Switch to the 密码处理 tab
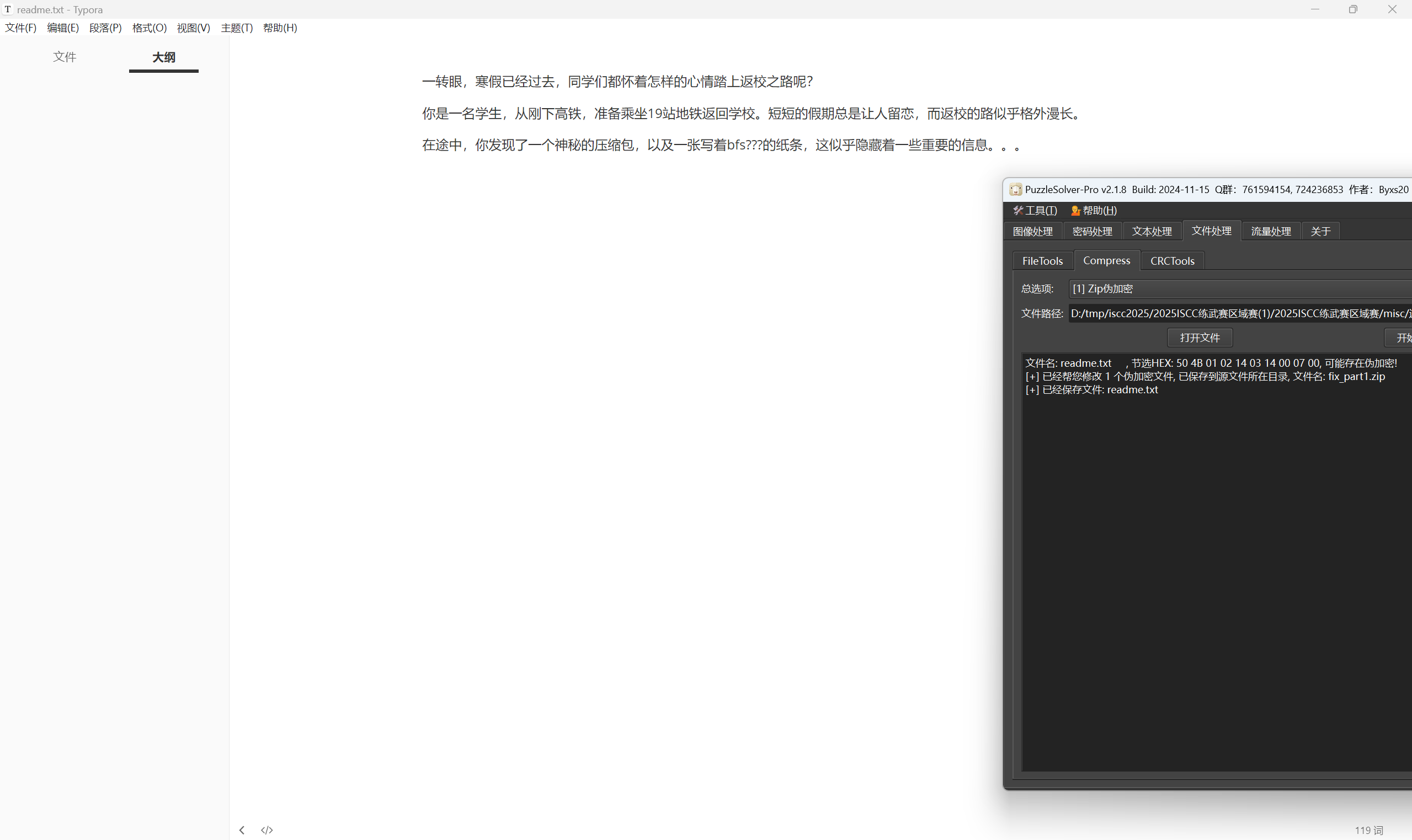The image size is (1412, 840). (1092, 231)
